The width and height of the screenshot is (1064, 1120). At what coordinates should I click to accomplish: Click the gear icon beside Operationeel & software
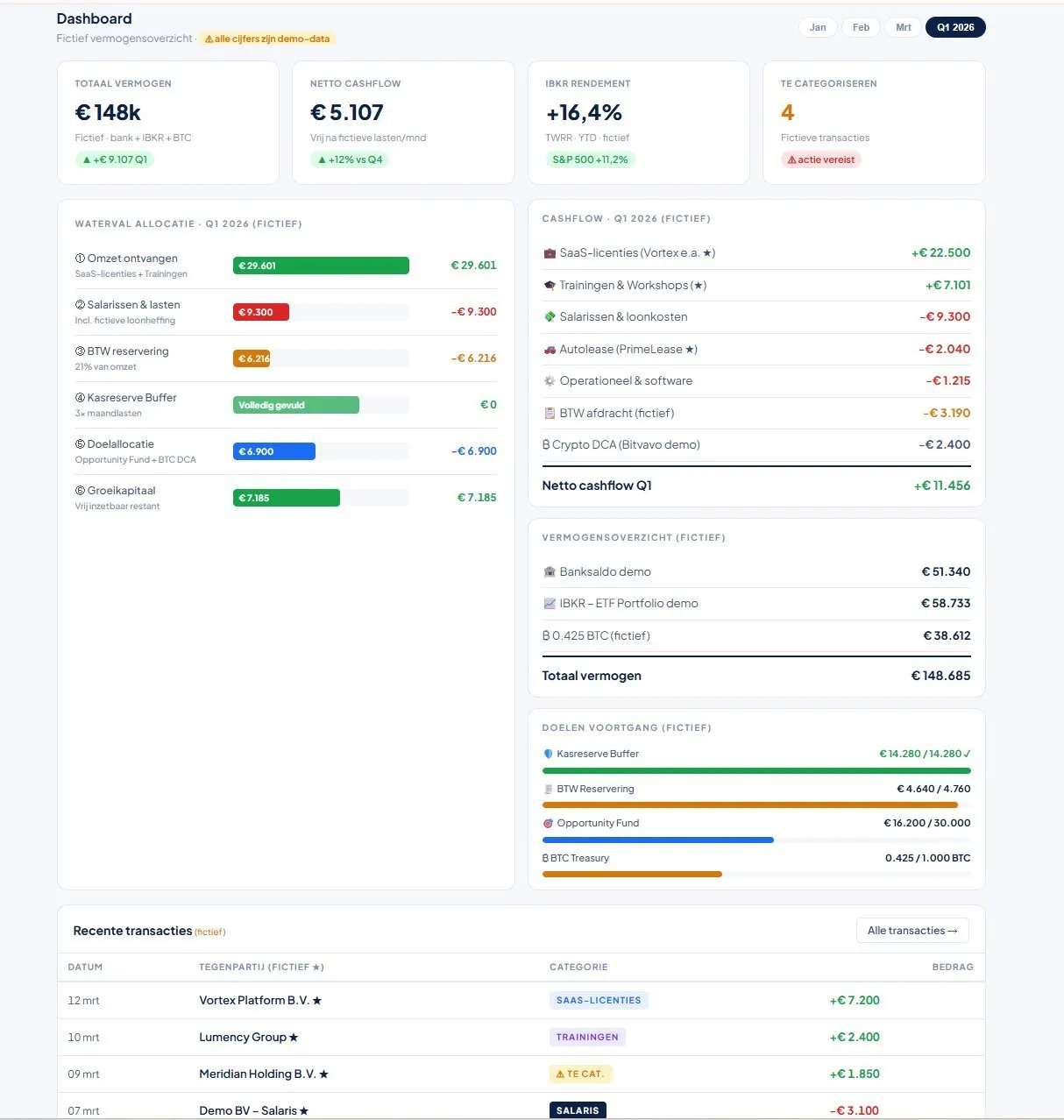pos(550,381)
